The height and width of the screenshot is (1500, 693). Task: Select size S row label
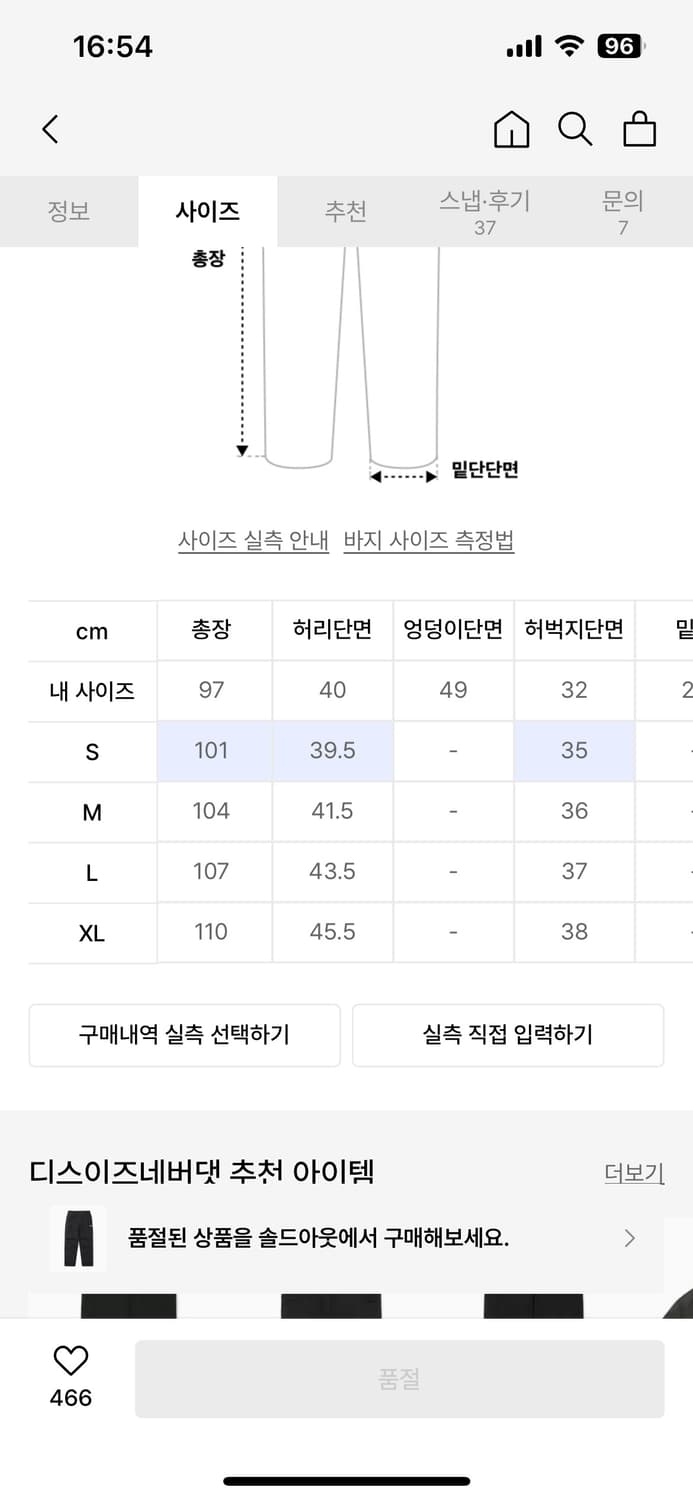pos(92,752)
